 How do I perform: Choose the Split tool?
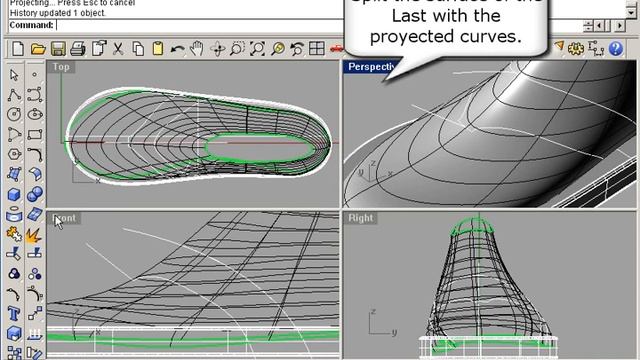pos(35,254)
